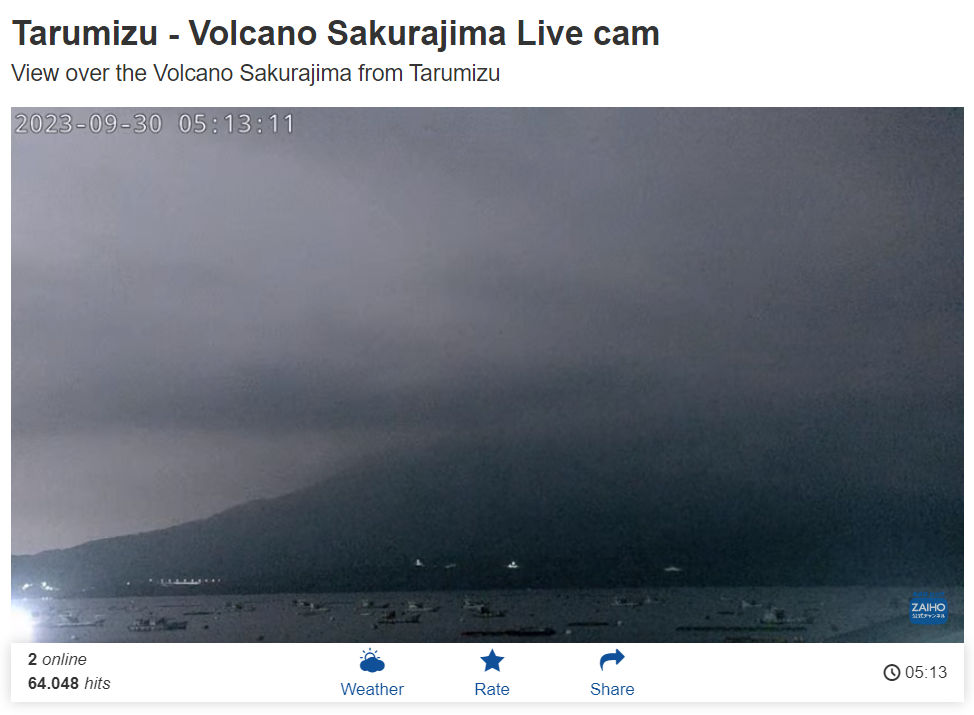Click the "2 online" viewer count
974x715 pixels.
pyautogui.click(x=57, y=659)
